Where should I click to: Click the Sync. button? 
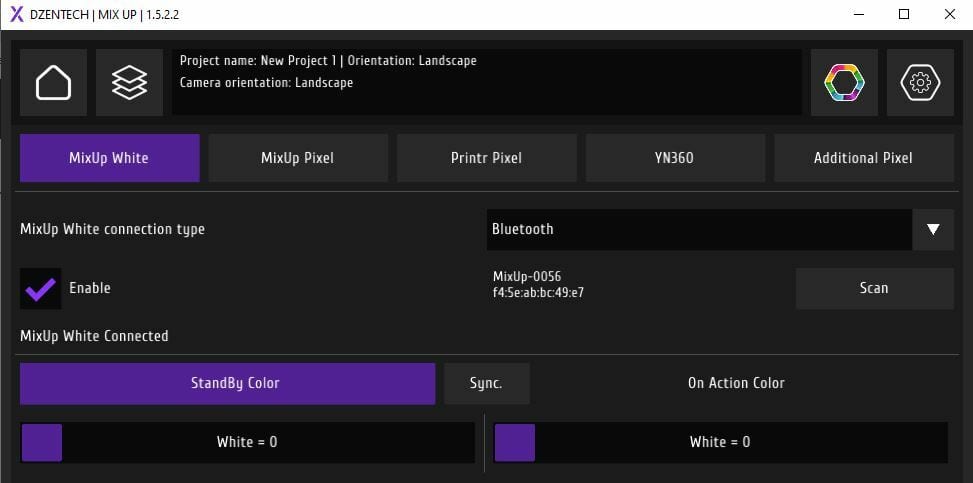coord(486,384)
